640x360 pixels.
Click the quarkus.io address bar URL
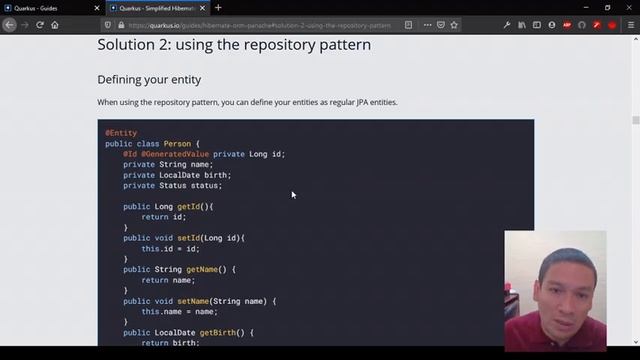coord(259,25)
